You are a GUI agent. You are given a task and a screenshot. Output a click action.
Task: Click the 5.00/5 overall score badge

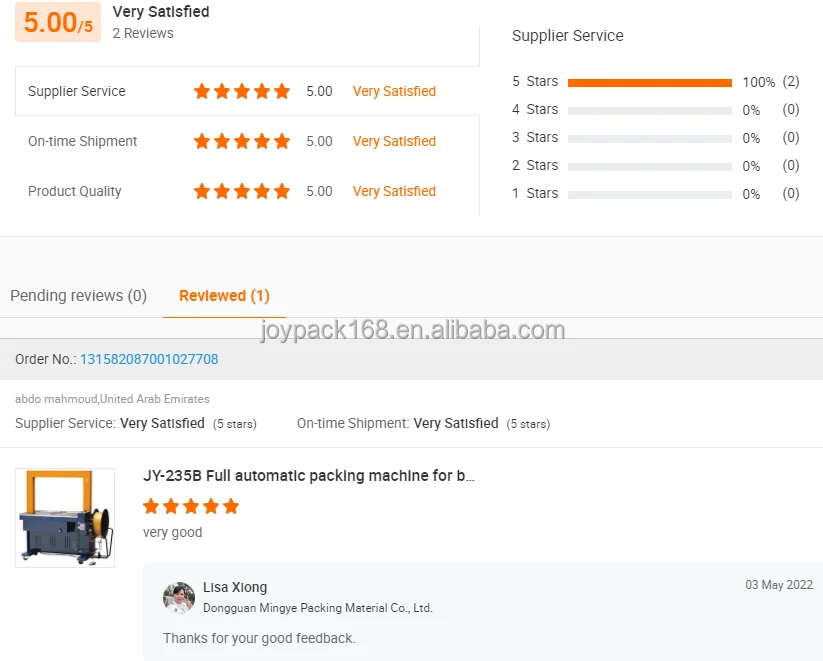pos(58,22)
